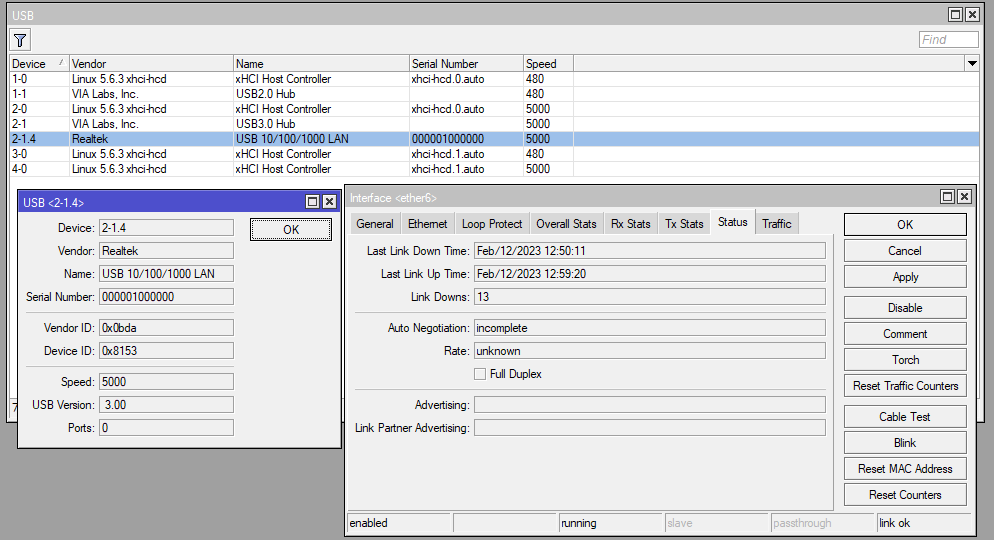Close the Interface ether6 window
The width and height of the screenshot is (994, 540).
[964, 196]
